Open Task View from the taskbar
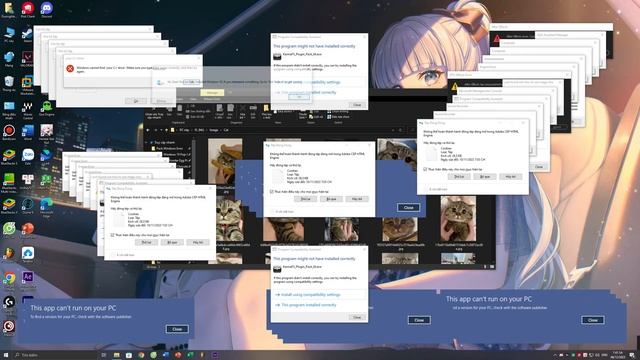 [x=104, y=355]
